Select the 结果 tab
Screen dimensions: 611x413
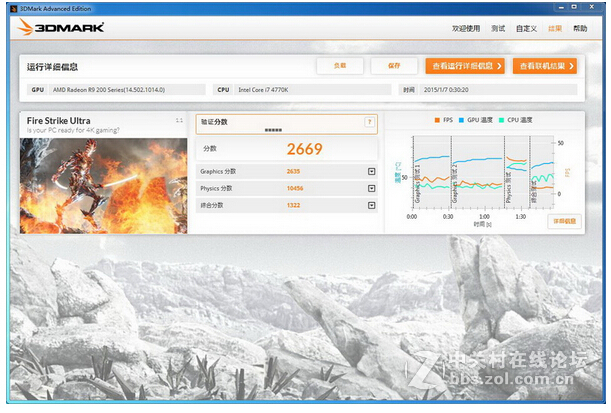(x=555, y=28)
